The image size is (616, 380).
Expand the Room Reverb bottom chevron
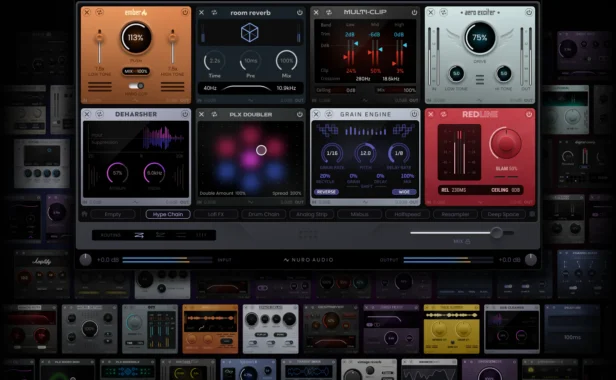pos(251,101)
